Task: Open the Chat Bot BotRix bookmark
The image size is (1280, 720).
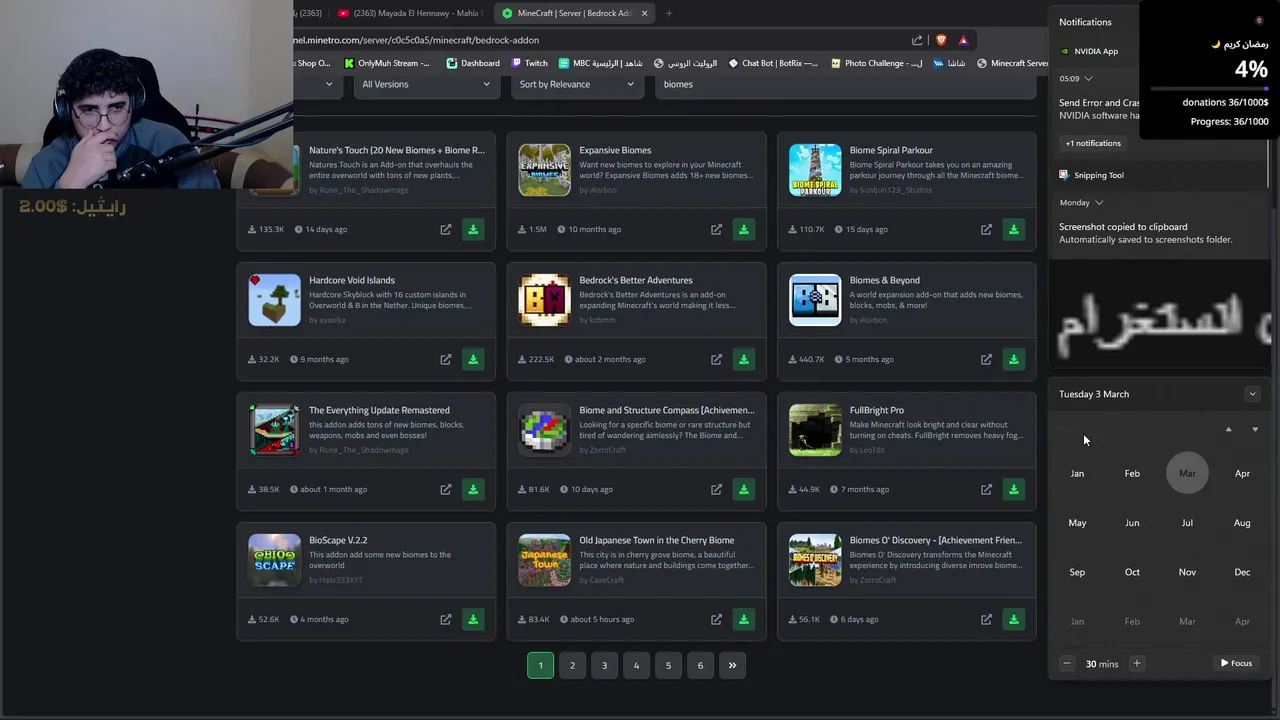Action: [x=773, y=63]
